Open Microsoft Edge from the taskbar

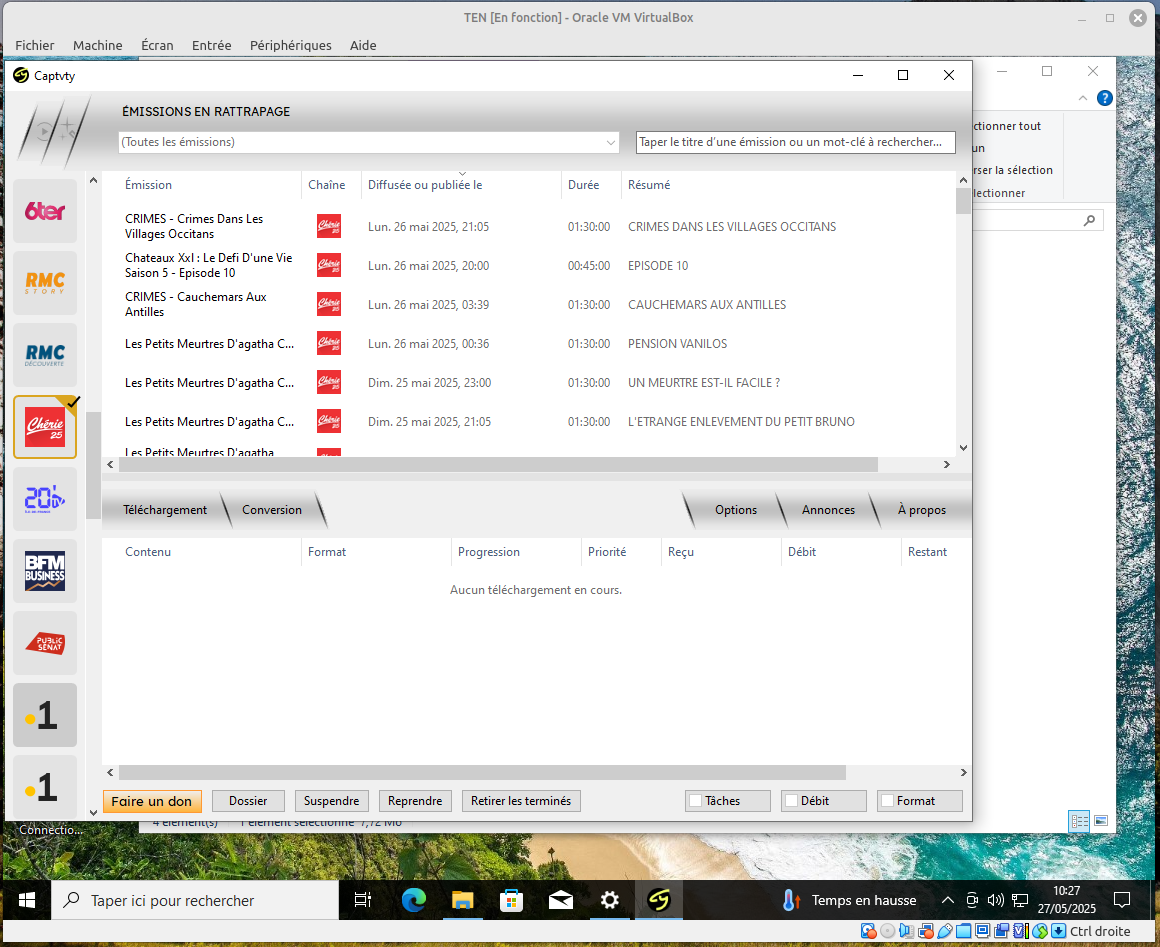(x=414, y=900)
